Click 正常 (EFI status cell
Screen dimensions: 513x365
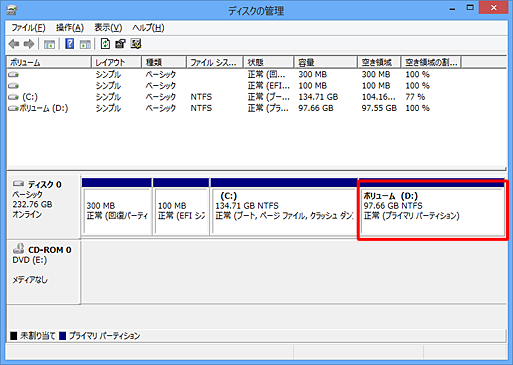tap(269, 86)
